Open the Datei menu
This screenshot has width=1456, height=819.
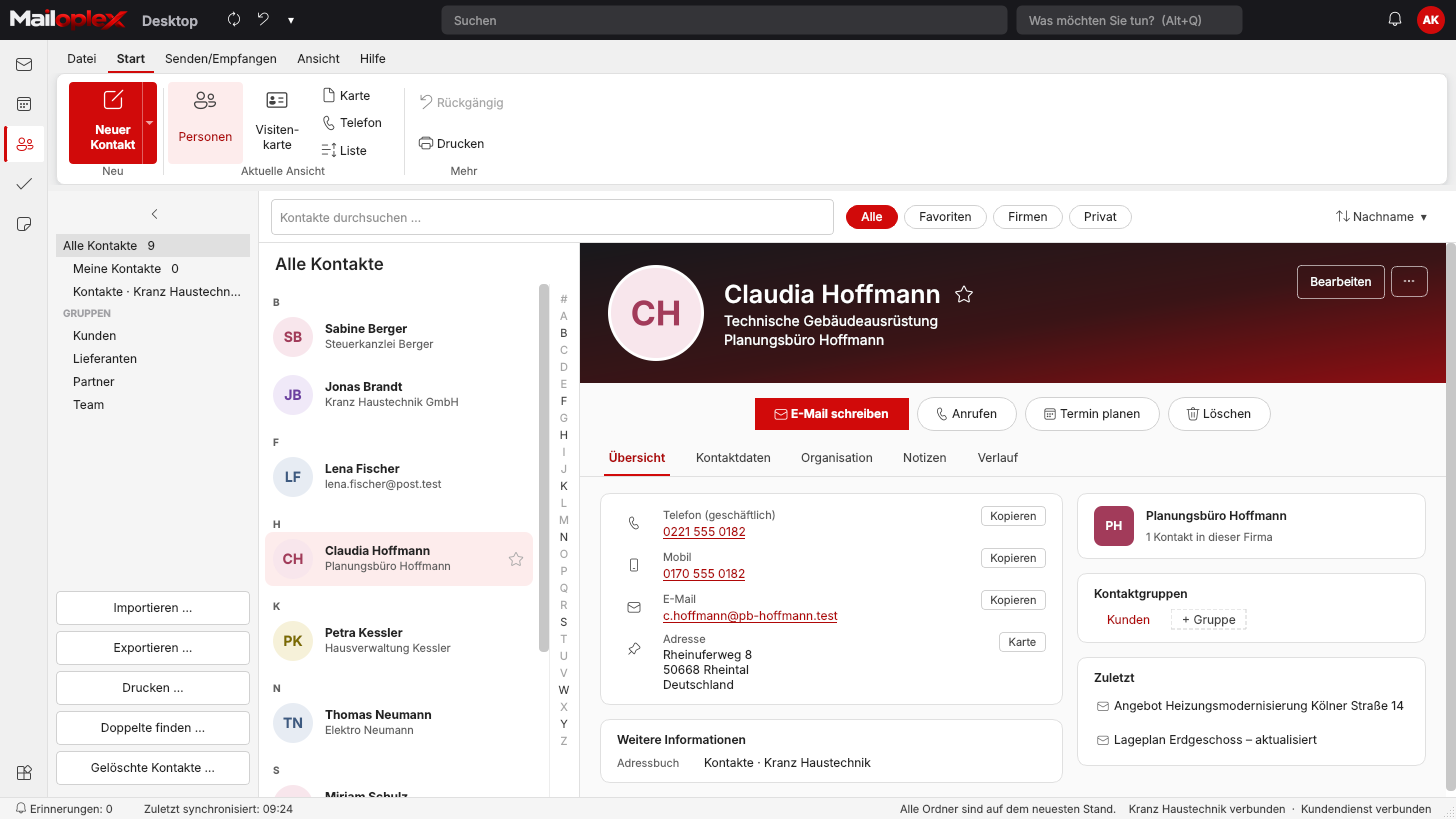82,59
